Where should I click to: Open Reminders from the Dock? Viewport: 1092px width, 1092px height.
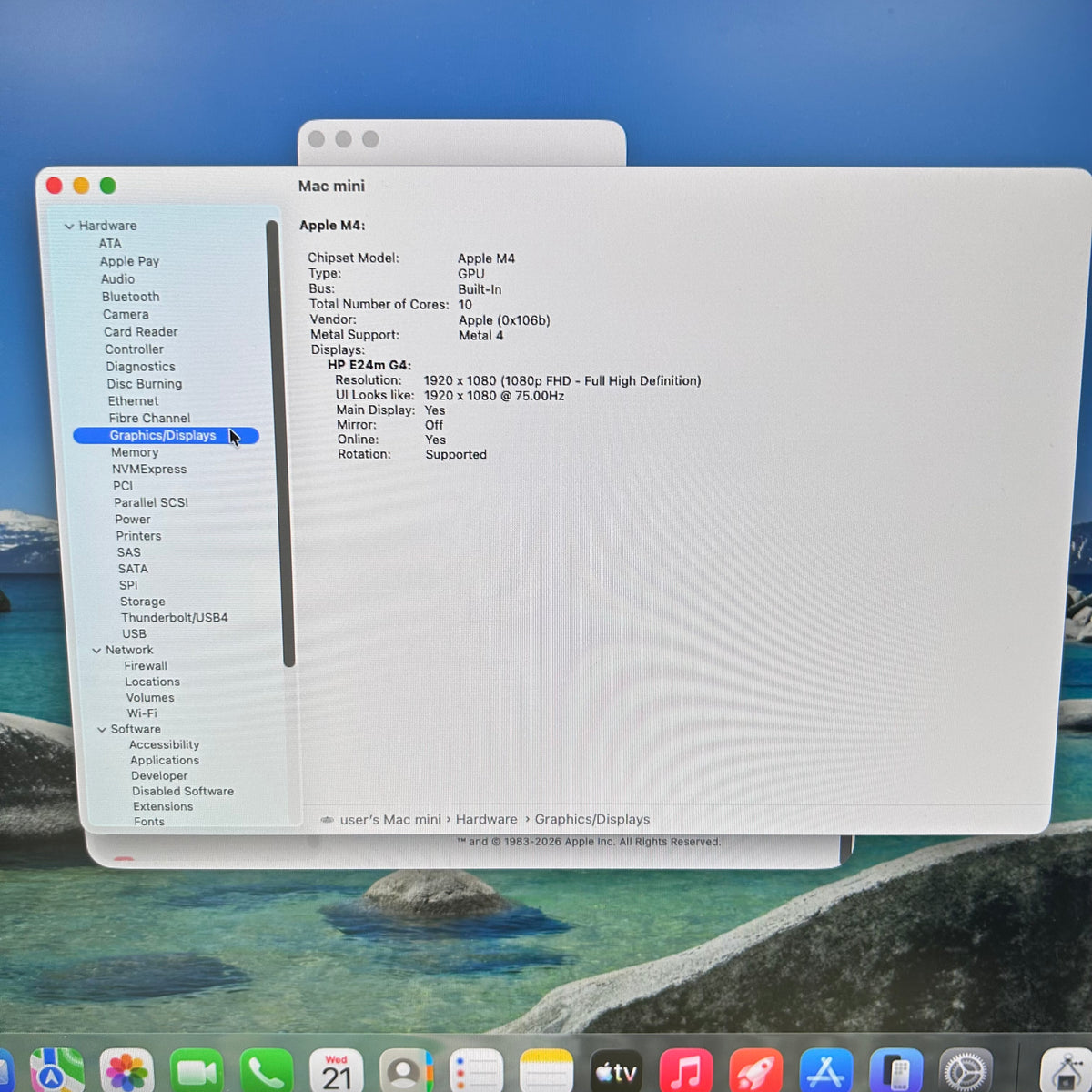[476, 1070]
